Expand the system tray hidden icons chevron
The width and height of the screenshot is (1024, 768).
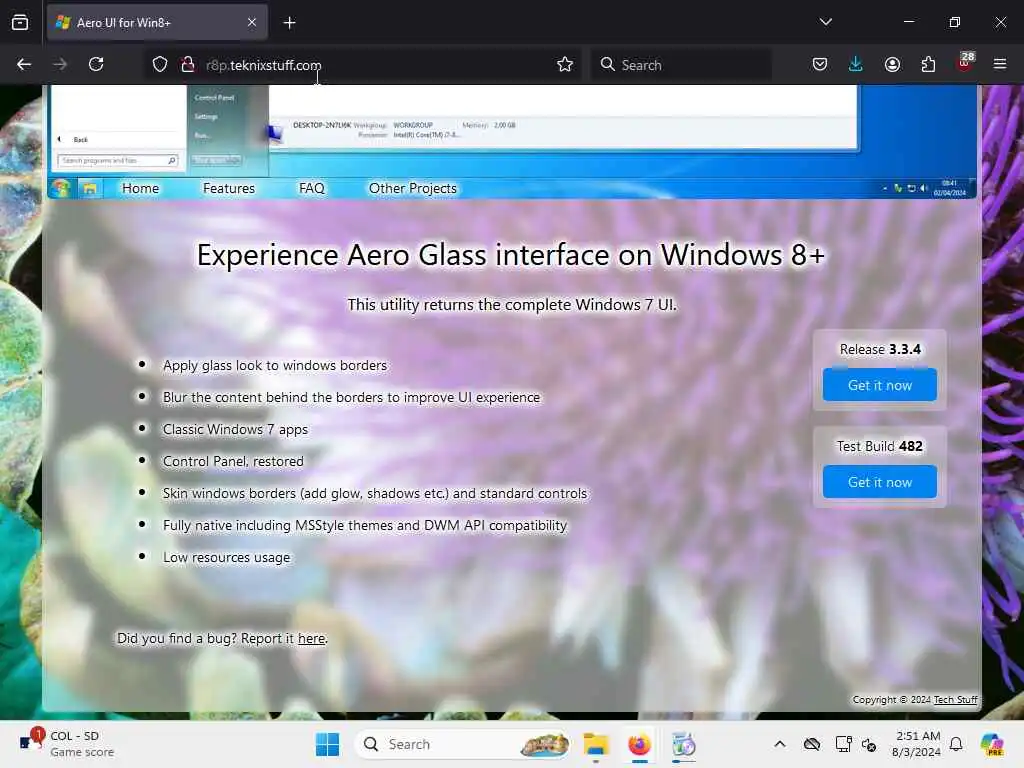click(780, 744)
